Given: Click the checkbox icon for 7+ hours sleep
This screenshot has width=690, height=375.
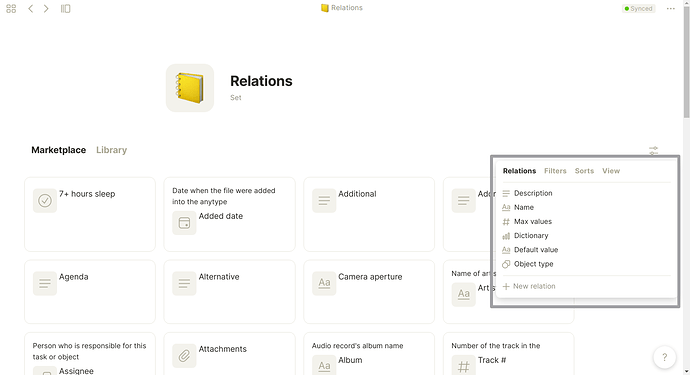Looking at the screenshot, I should (x=45, y=201).
